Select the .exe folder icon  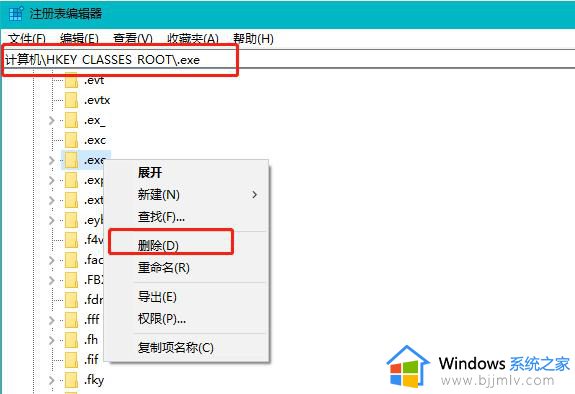tap(72, 160)
